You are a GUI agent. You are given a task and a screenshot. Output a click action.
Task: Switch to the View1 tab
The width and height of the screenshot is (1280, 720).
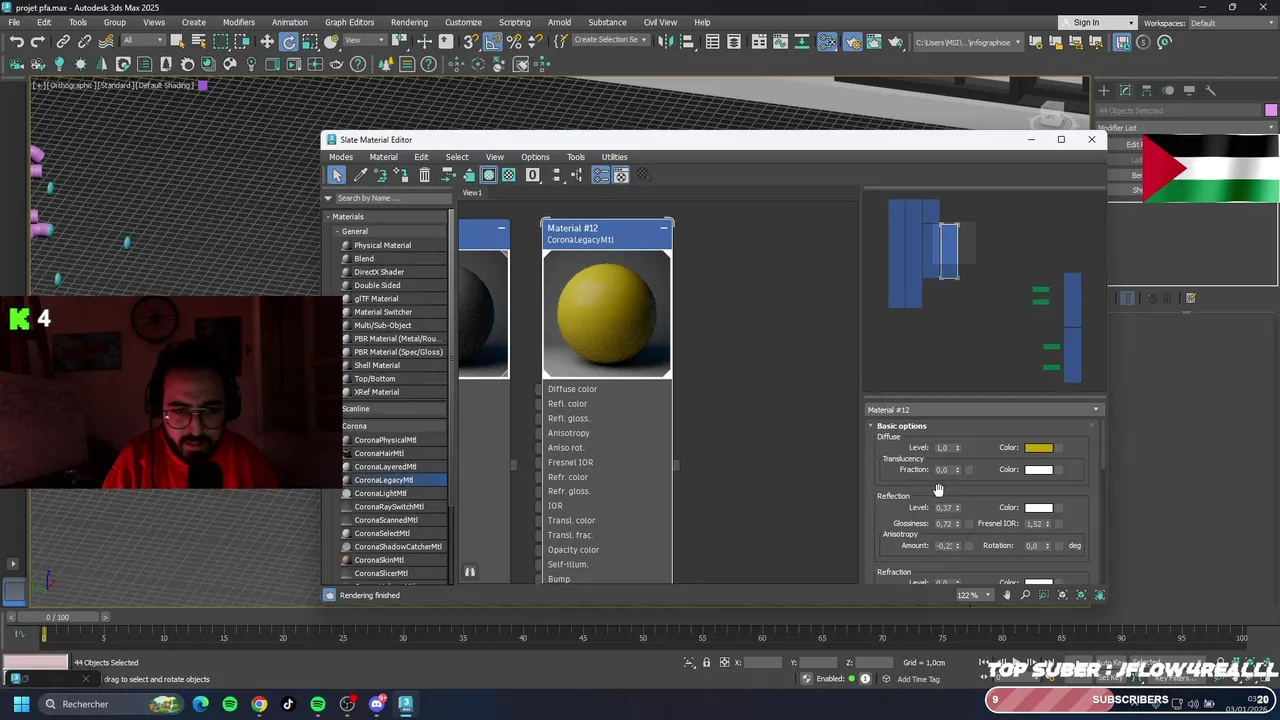pyautogui.click(x=472, y=193)
